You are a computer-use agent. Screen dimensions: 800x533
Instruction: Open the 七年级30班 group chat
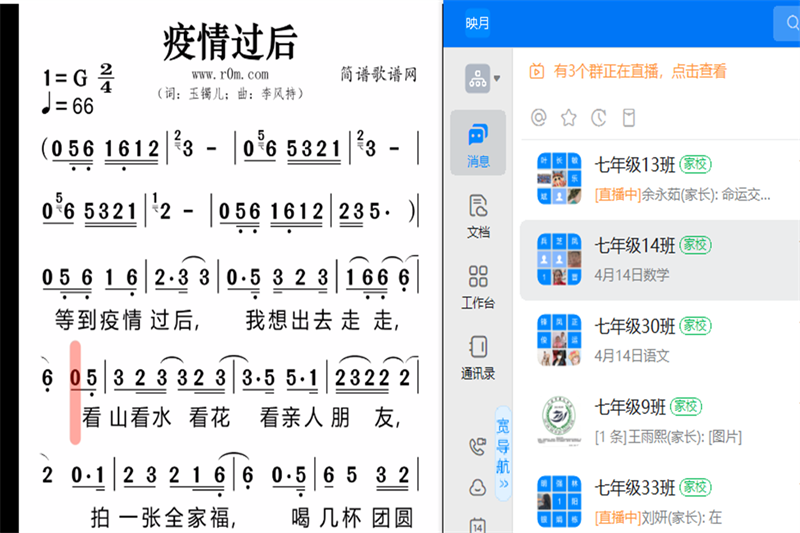tap(660, 339)
